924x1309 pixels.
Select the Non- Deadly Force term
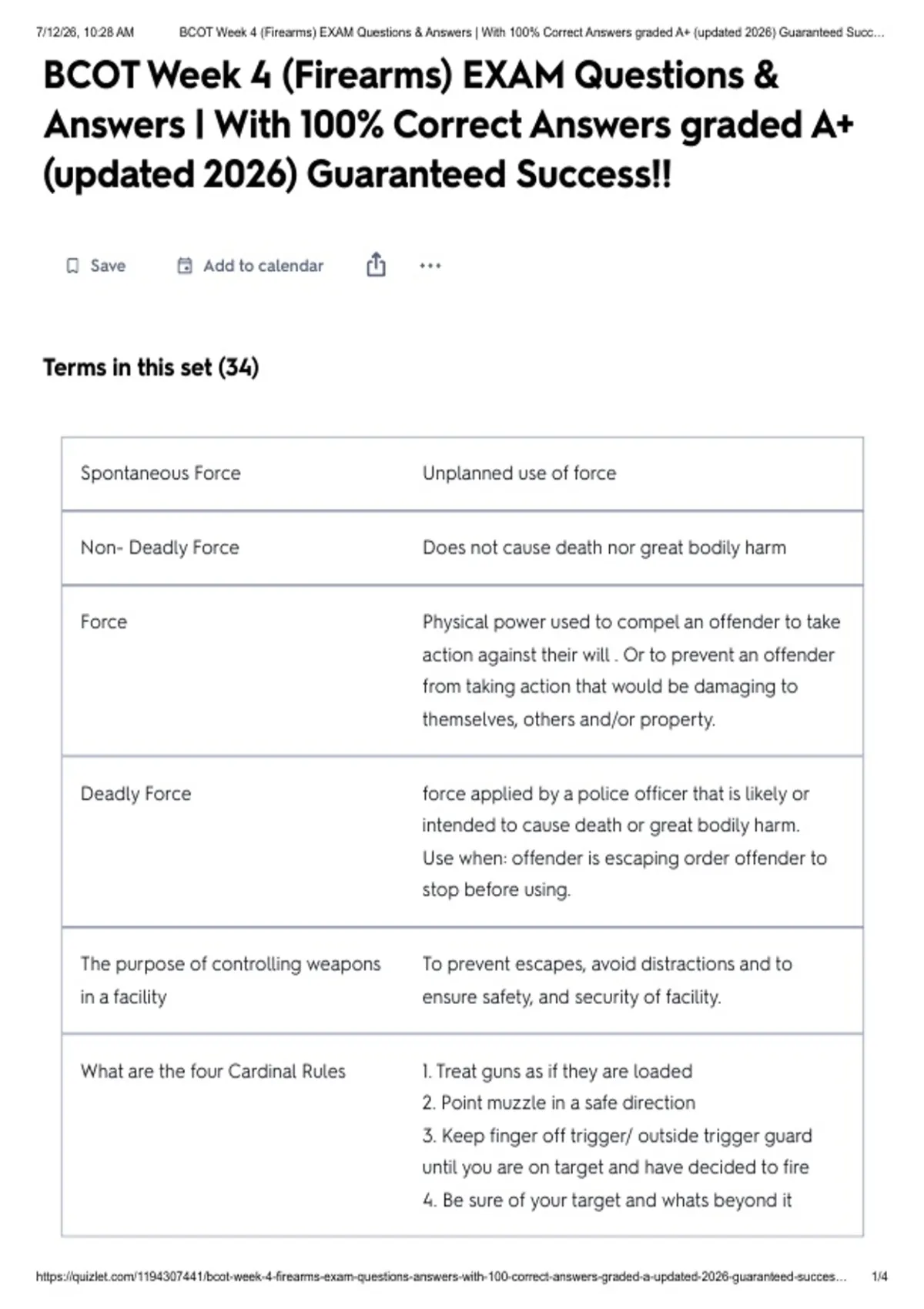click(x=159, y=547)
